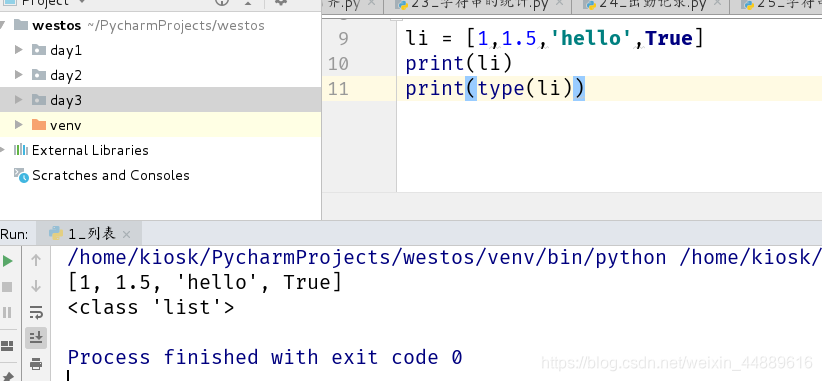This screenshot has width=822, height=381.
Task: Click line number 11 in gutter
Action: (338, 89)
